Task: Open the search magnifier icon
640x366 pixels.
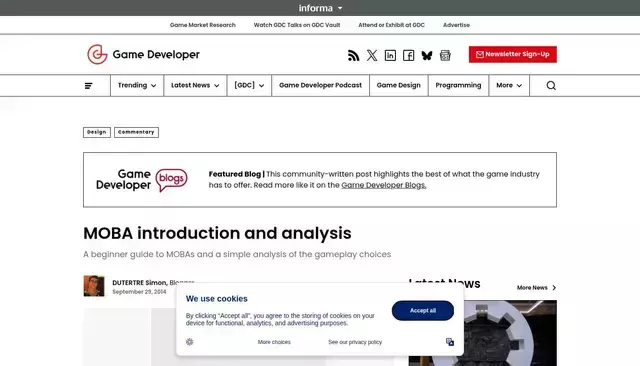Action: (551, 85)
